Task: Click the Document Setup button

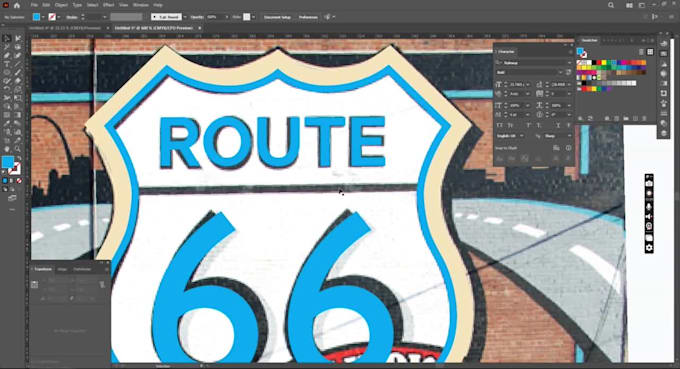Action: 278,17
